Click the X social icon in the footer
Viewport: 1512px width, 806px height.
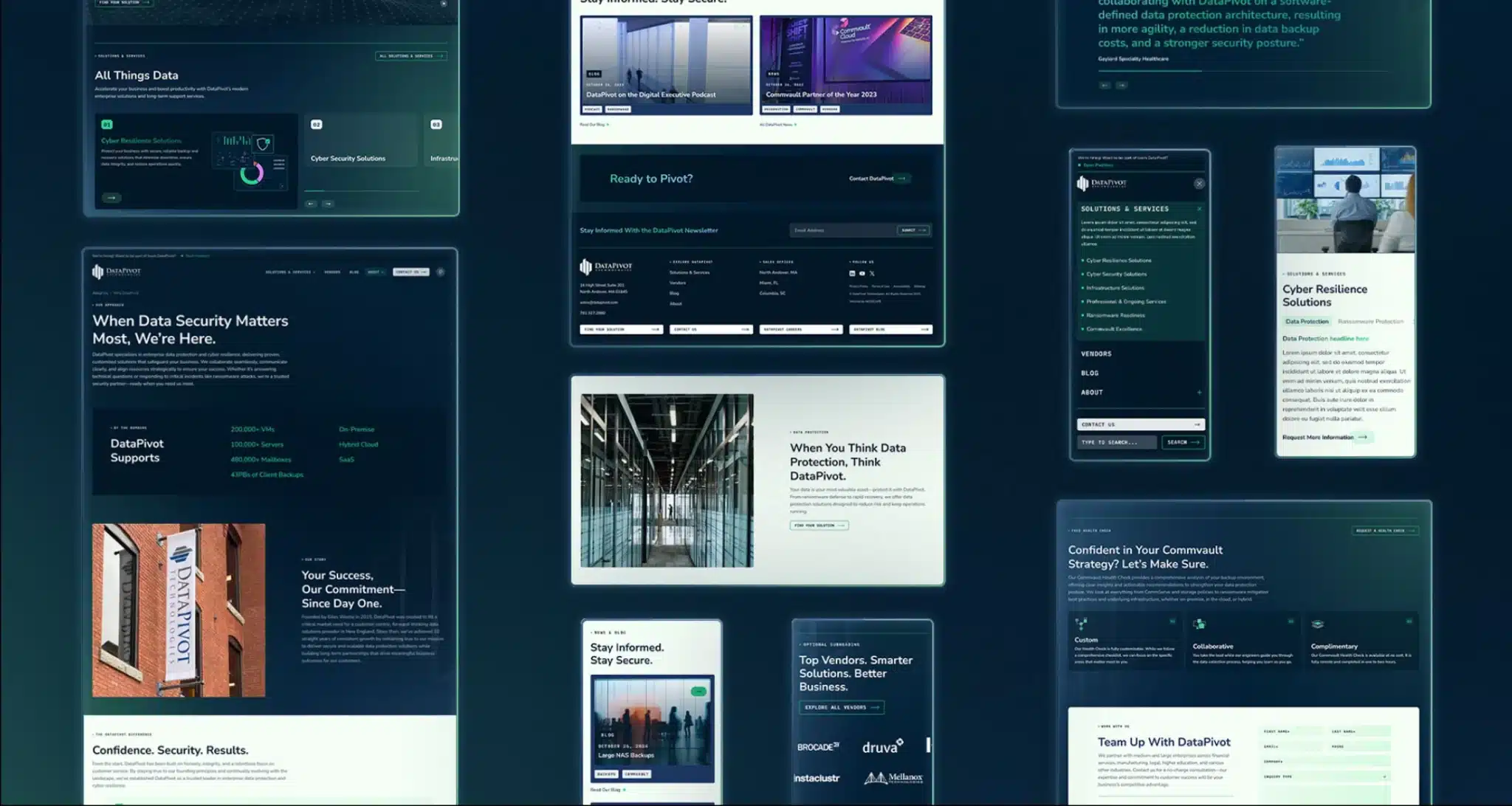(x=872, y=273)
